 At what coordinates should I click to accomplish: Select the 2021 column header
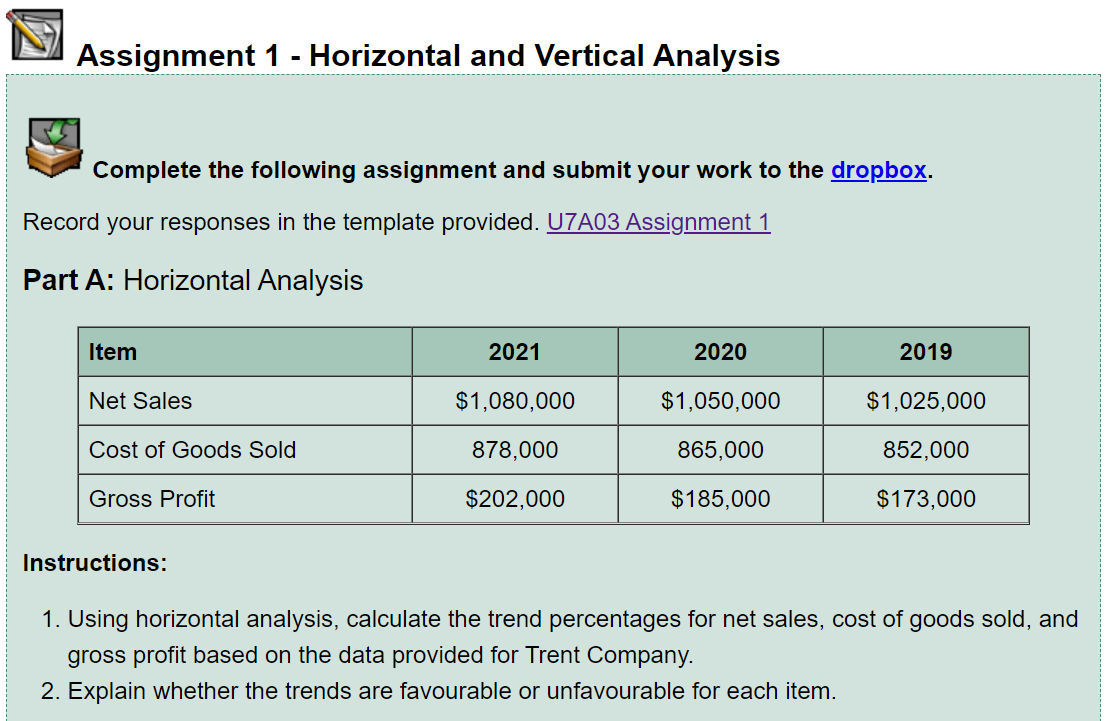point(515,352)
